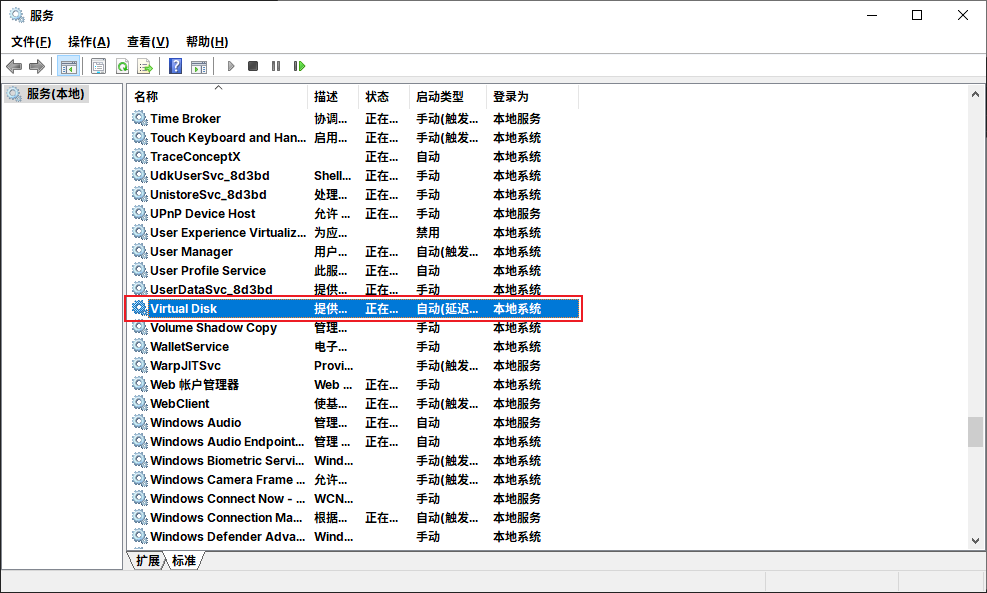Refresh the services list with the toolbar icon
Image resolution: width=987 pixels, height=593 pixels.
coord(122,66)
